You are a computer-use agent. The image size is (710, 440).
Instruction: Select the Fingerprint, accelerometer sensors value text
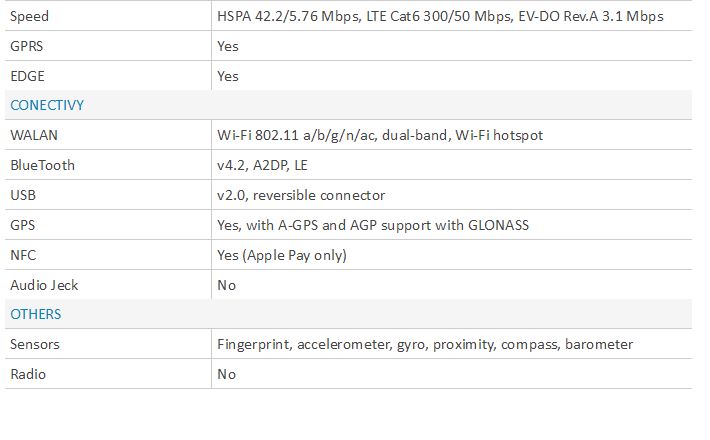pyautogui.click(x=425, y=344)
